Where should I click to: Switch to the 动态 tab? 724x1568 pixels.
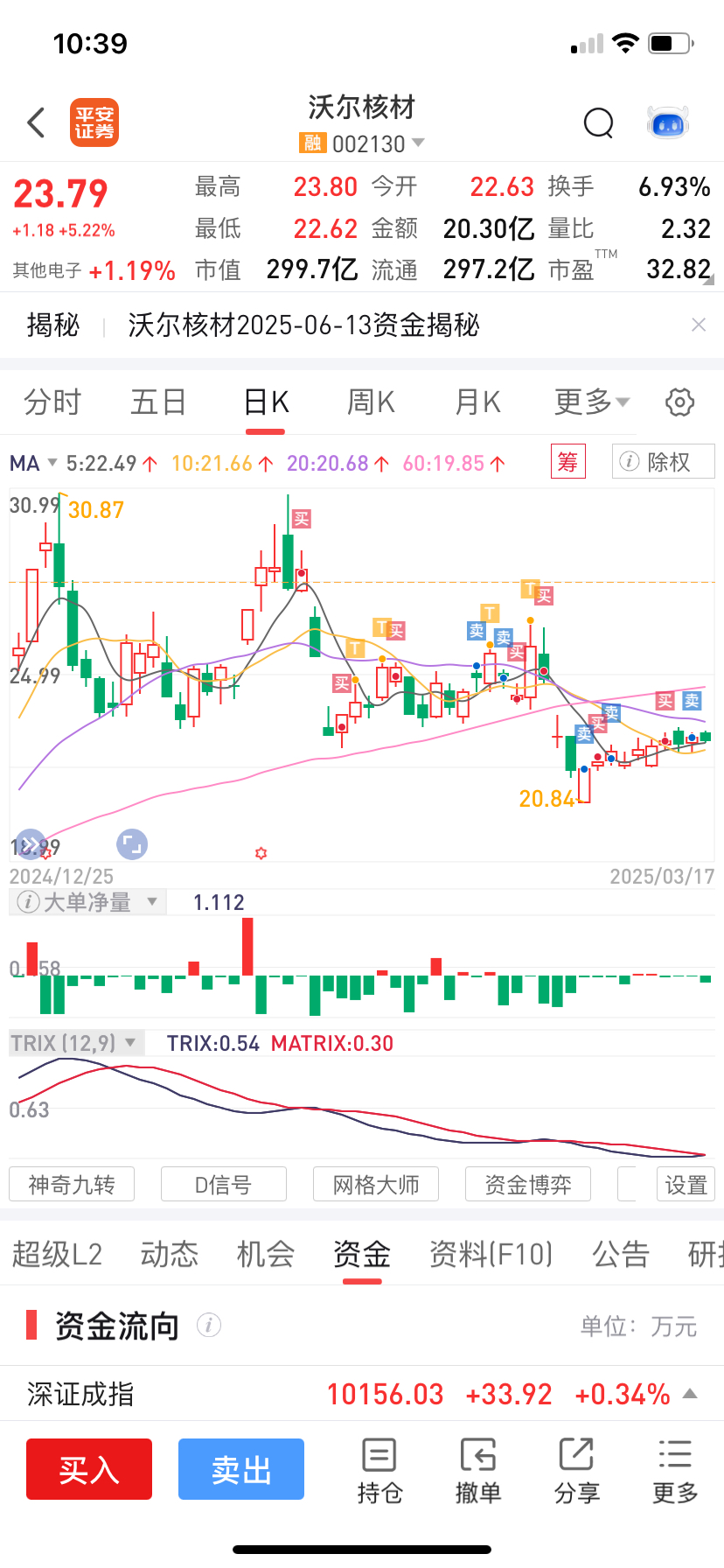[170, 1255]
